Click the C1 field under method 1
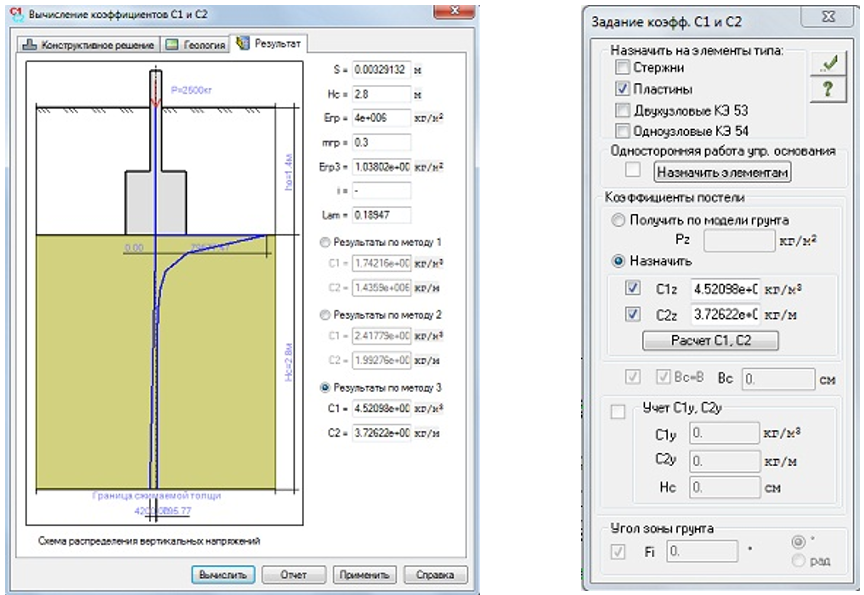 381,263
